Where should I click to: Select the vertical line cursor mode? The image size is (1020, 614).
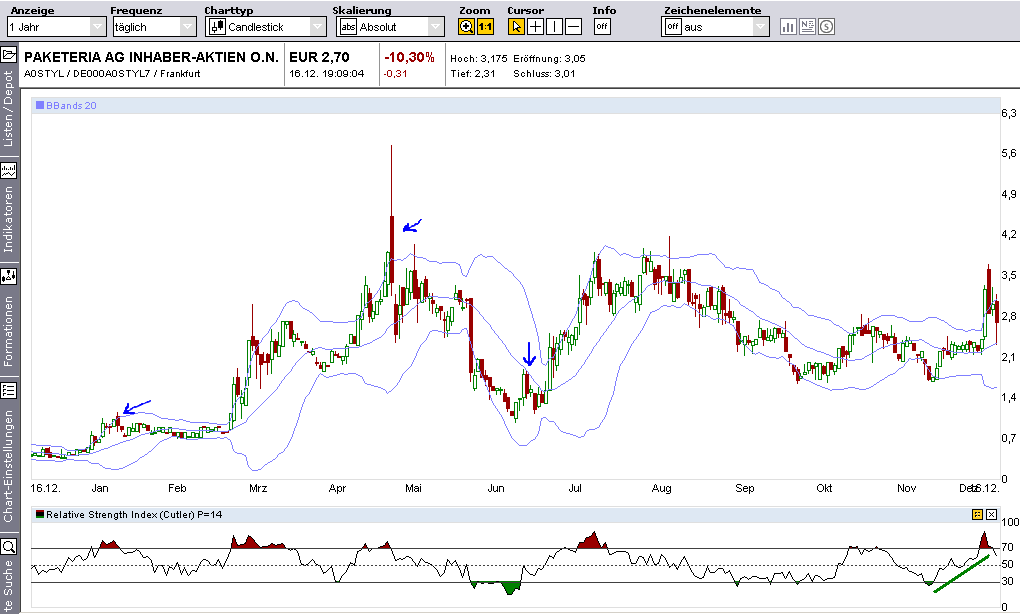(554, 27)
